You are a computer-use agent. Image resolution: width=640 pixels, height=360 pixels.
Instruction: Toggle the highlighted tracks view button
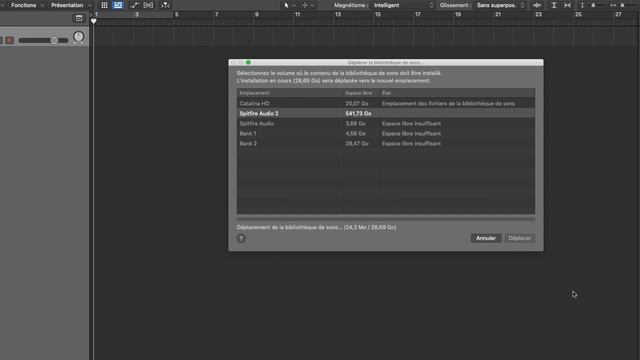pyautogui.click(x=118, y=5)
